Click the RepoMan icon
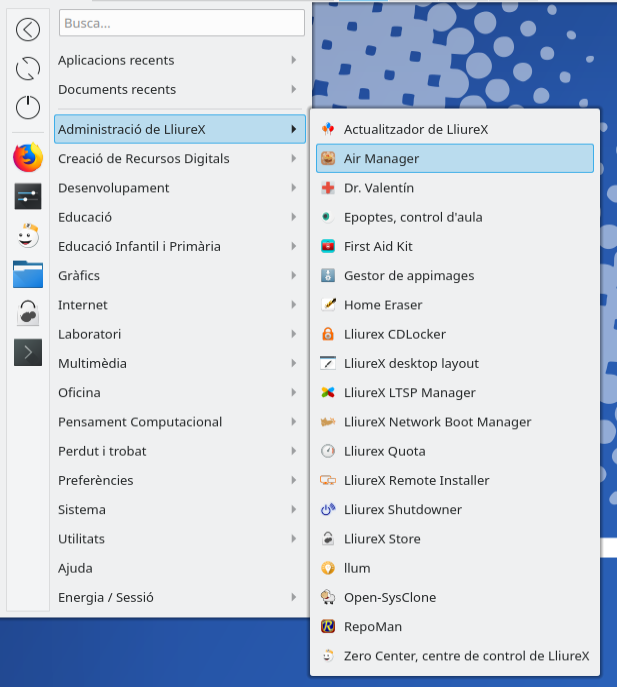 click(327, 627)
